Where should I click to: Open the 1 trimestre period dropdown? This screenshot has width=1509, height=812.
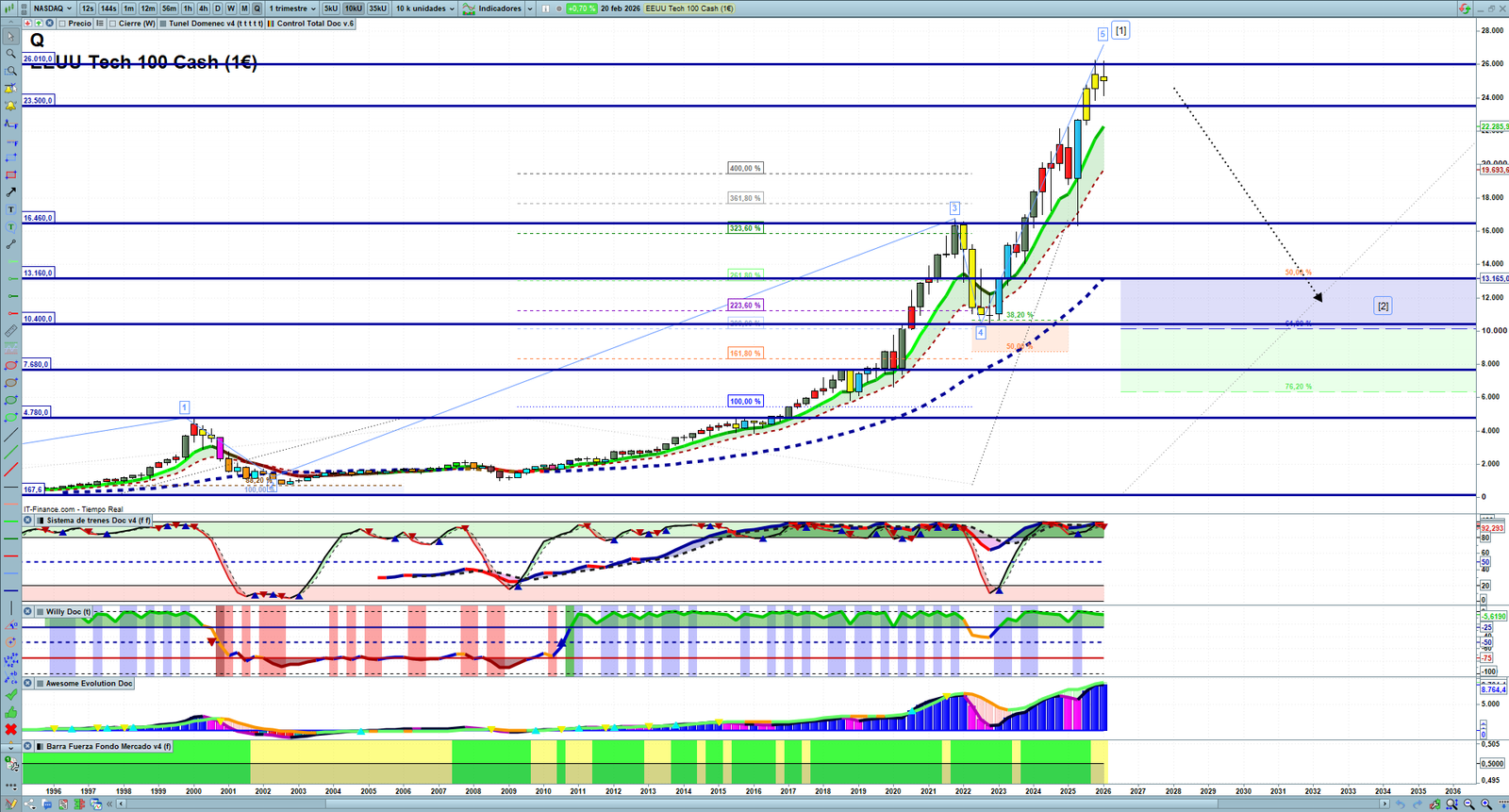tap(291, 8)
